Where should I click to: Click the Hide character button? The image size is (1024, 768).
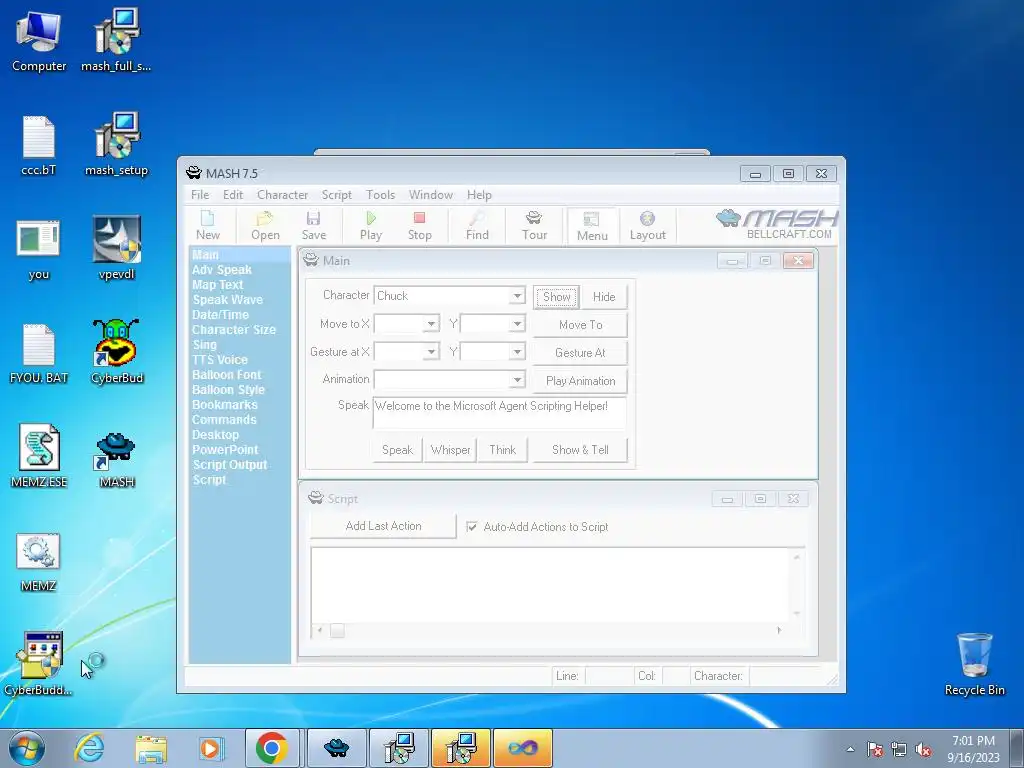tap(604, 296)
